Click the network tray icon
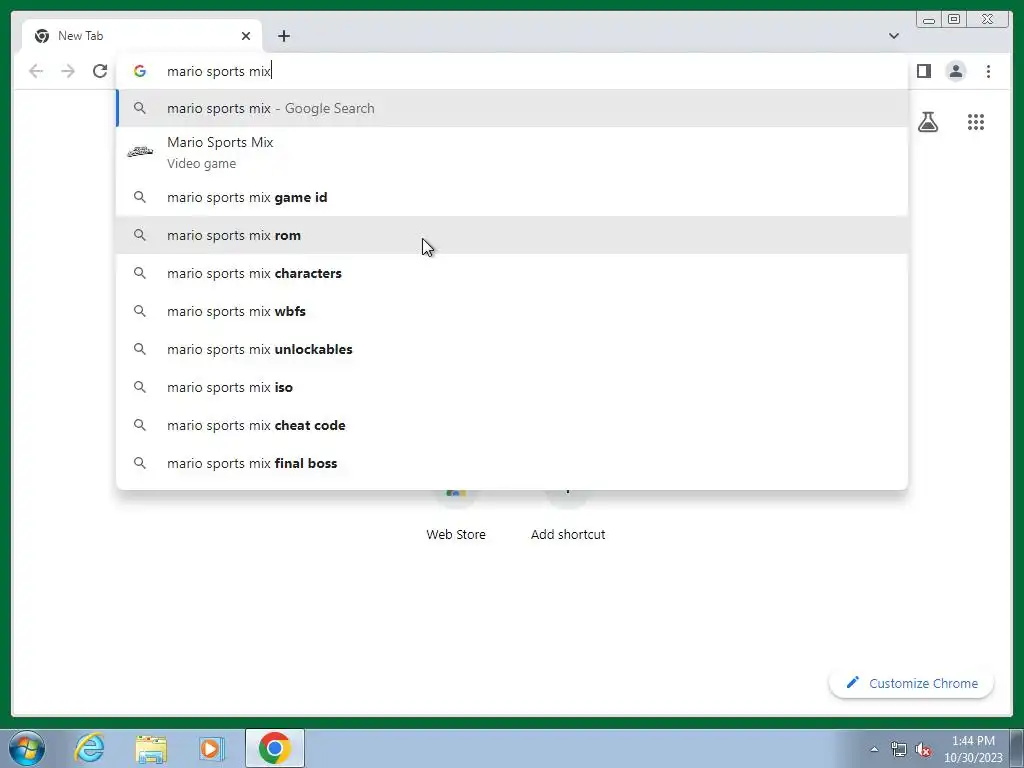The width and height of the screenshot is (1024, 768). pos(899,749)
